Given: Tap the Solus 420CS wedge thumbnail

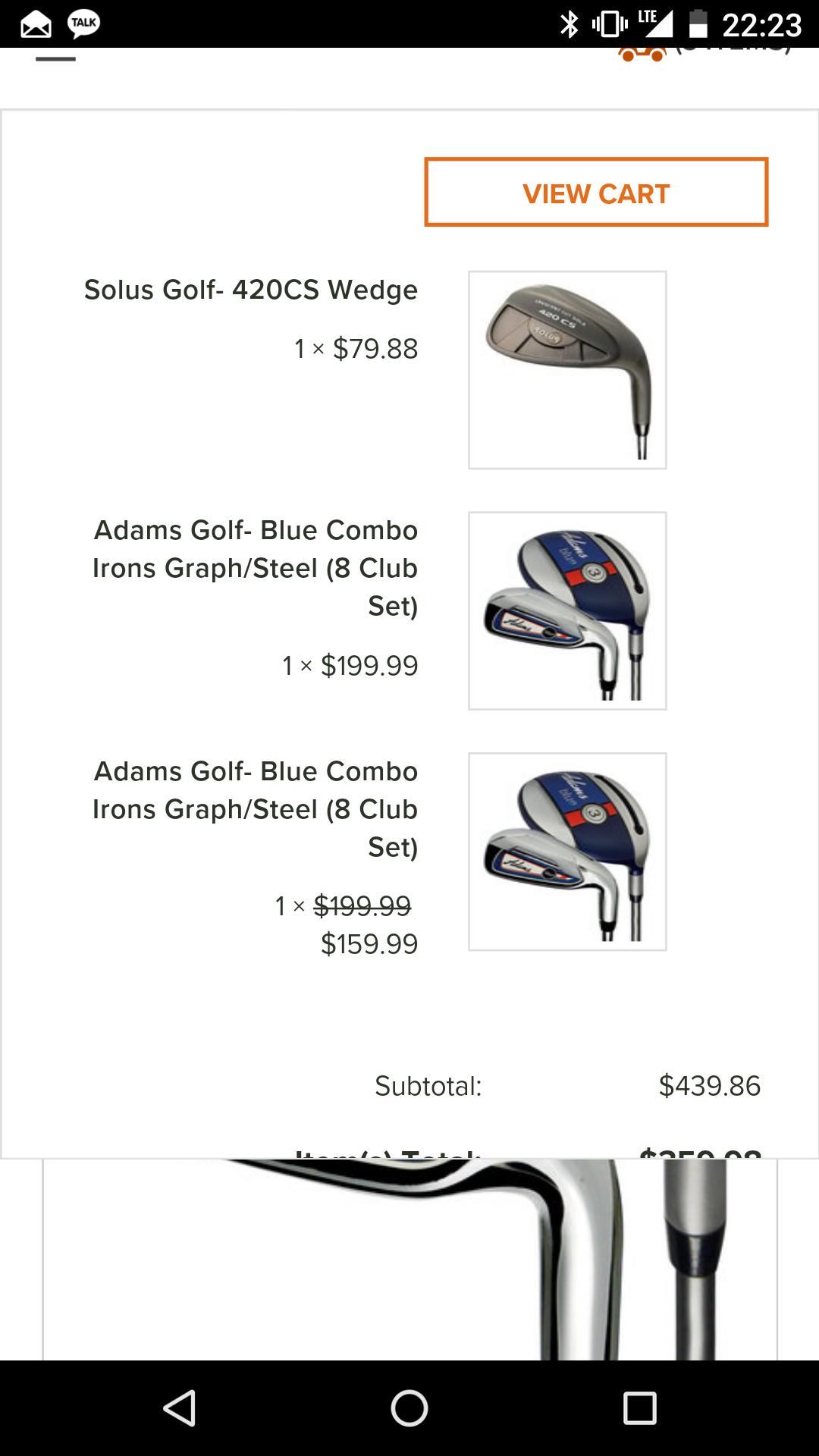Looking at the screenshot, I should coord(567,370).
